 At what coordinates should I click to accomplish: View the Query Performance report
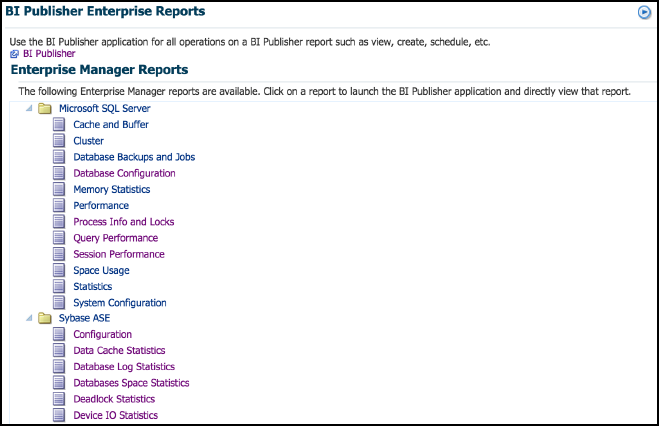116,238
